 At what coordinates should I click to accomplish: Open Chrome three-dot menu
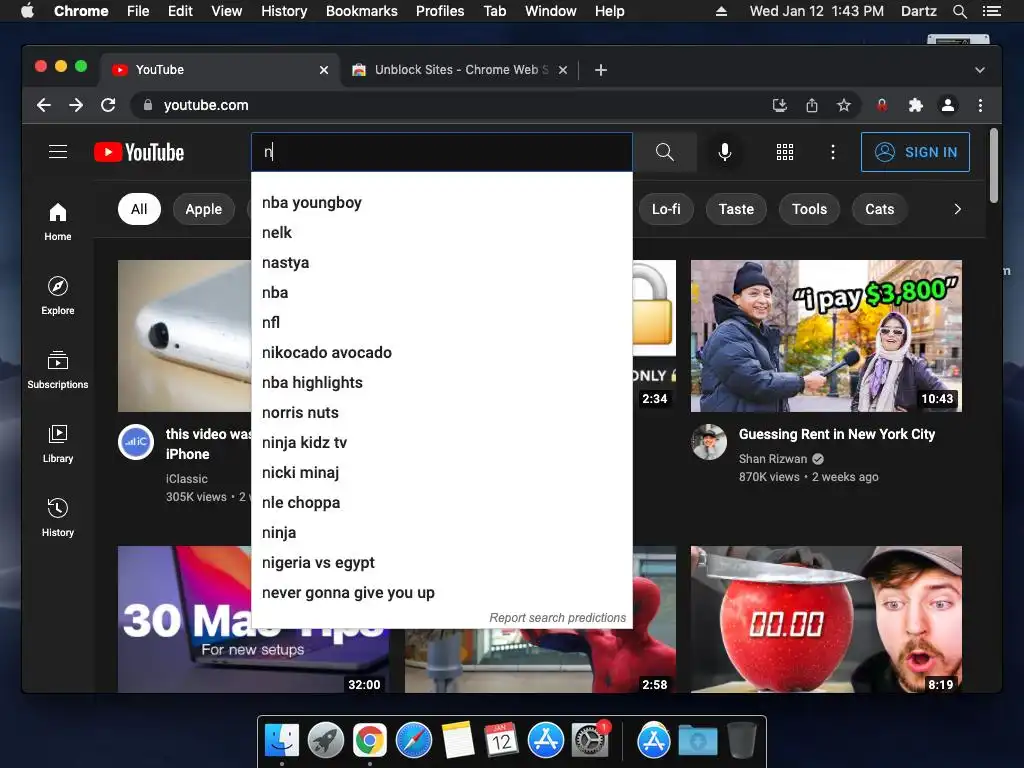pos(980,105)
